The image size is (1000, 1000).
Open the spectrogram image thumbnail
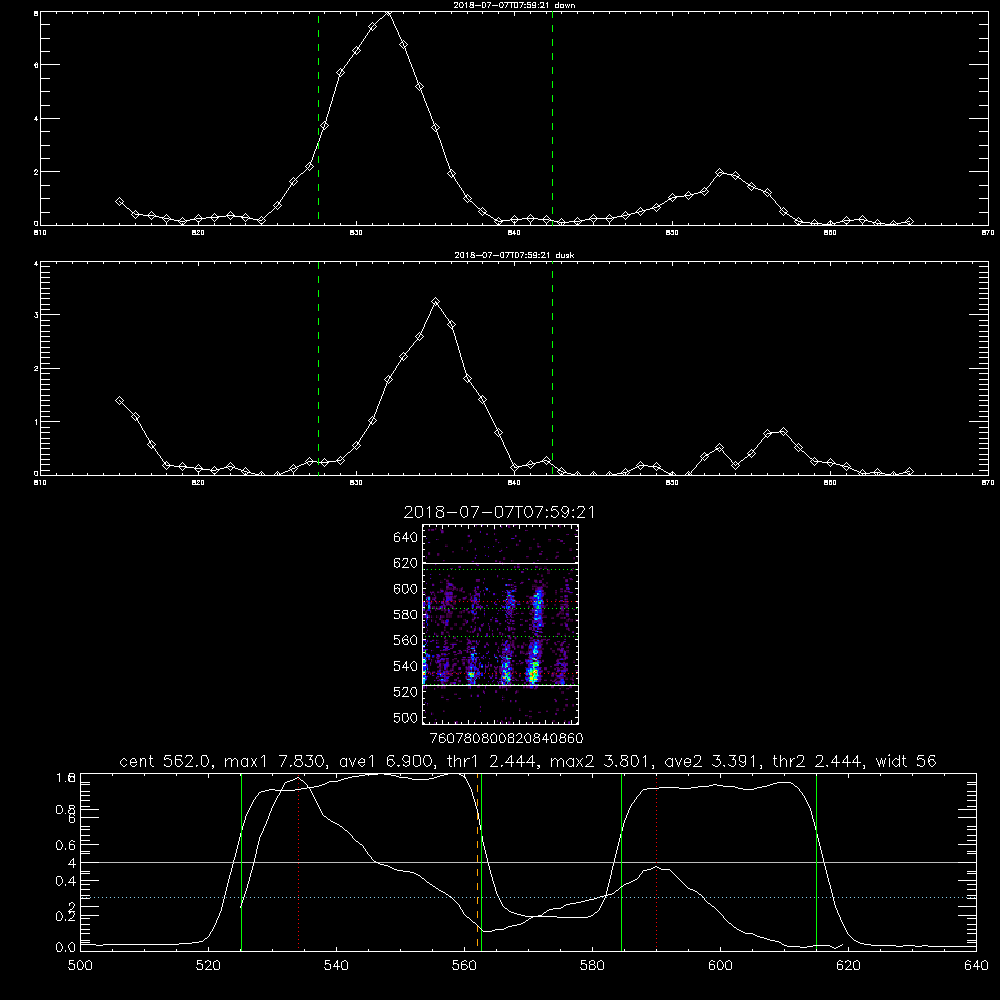501,624
